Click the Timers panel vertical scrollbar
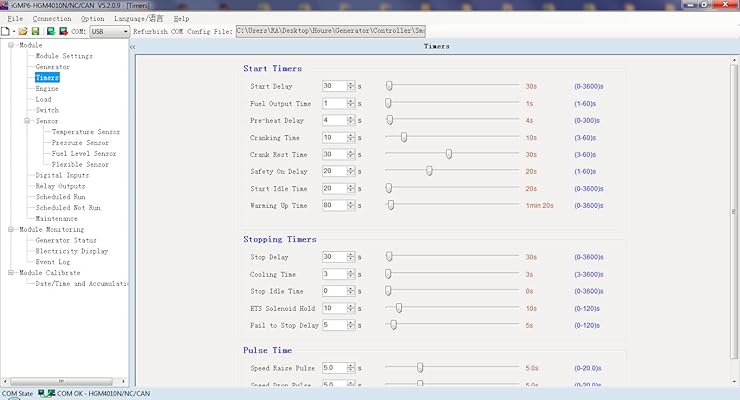Image resolution: width=740 pixels, height=400 pixels. pyautogui.click(x=734, y=212)
